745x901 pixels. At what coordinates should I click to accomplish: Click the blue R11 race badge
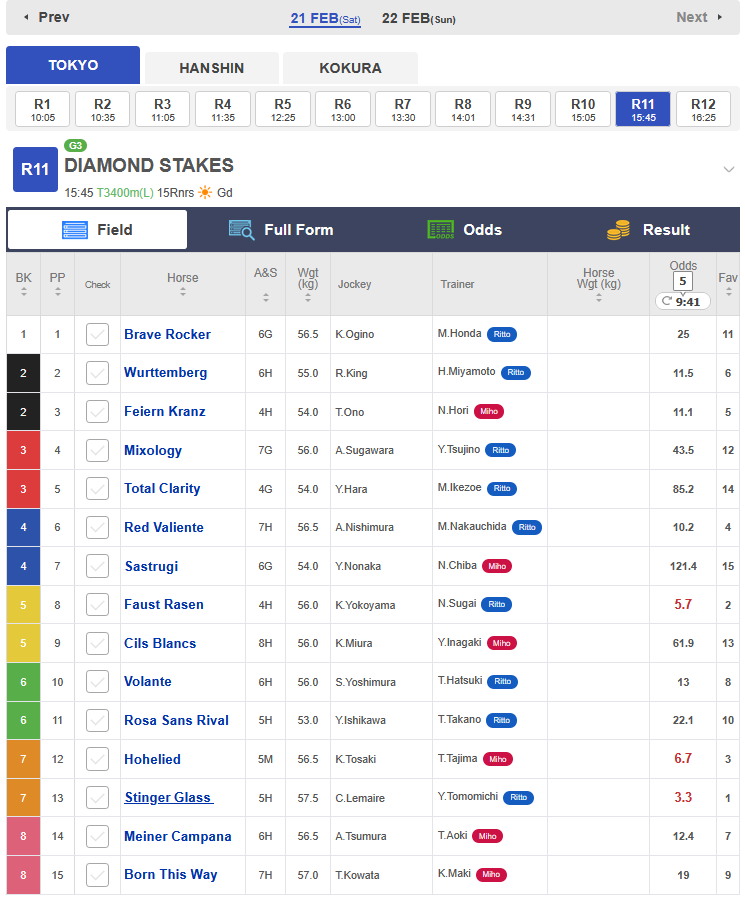pyautogui.click(x=36, y=170)
